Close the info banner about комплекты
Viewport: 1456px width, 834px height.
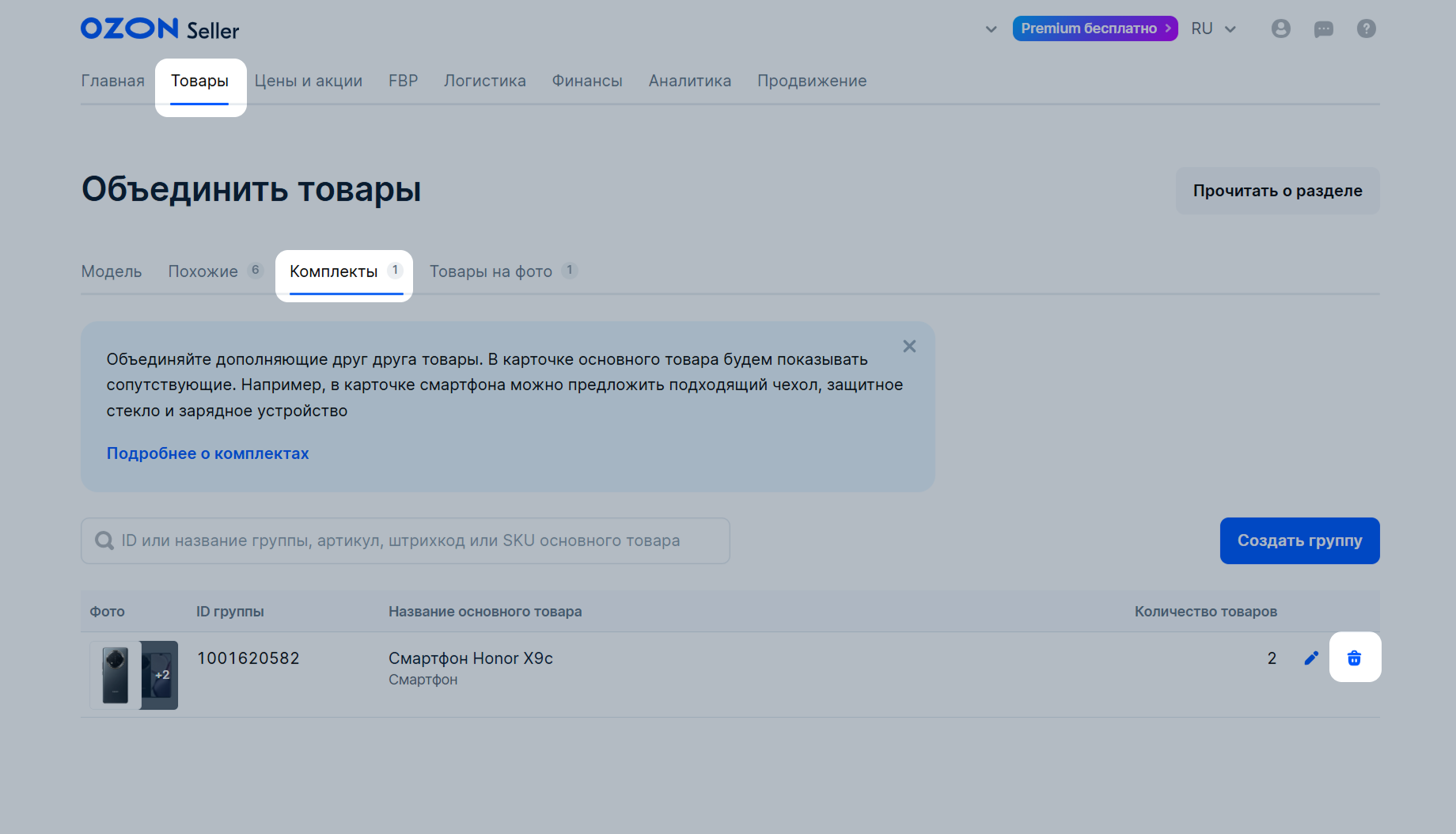coord(909,347)
